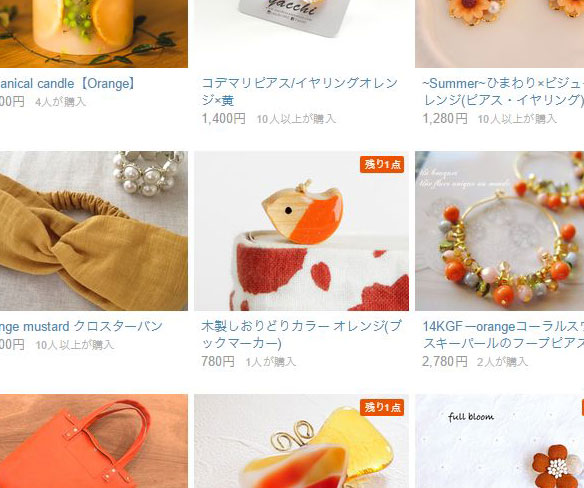Click the botanical candle【Orange】title link
Image resolution: width=584 pixels, height=488 pixels.
pos(68,83)
